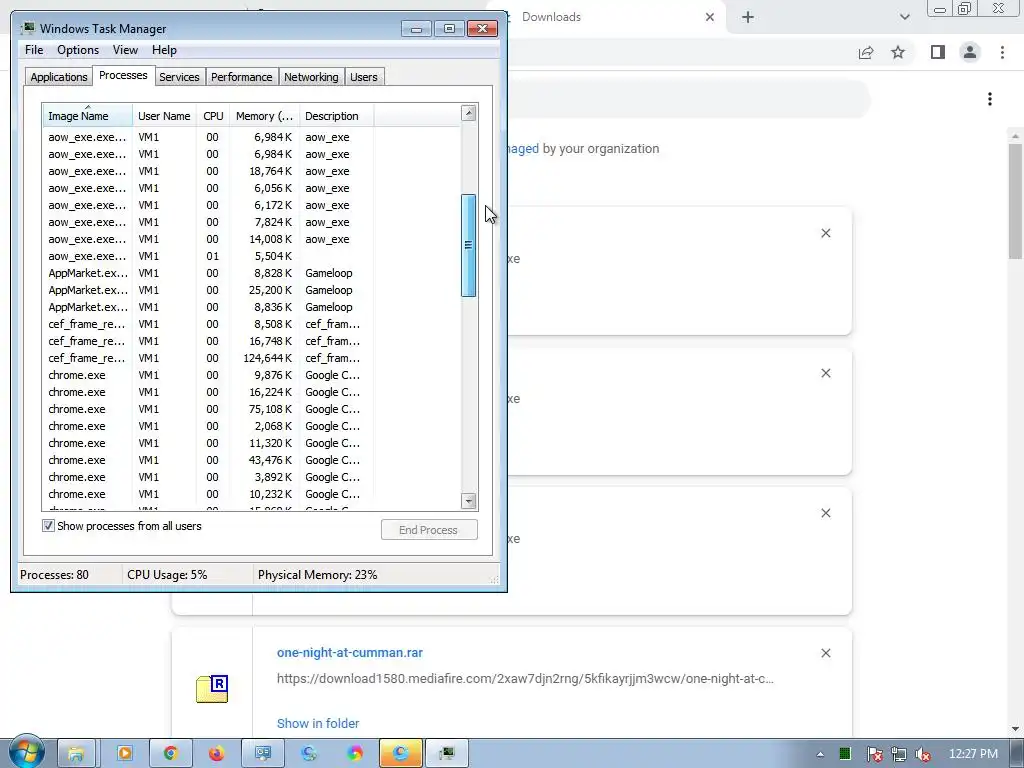Click CPU Usage: 5% status text

[167, 575]
